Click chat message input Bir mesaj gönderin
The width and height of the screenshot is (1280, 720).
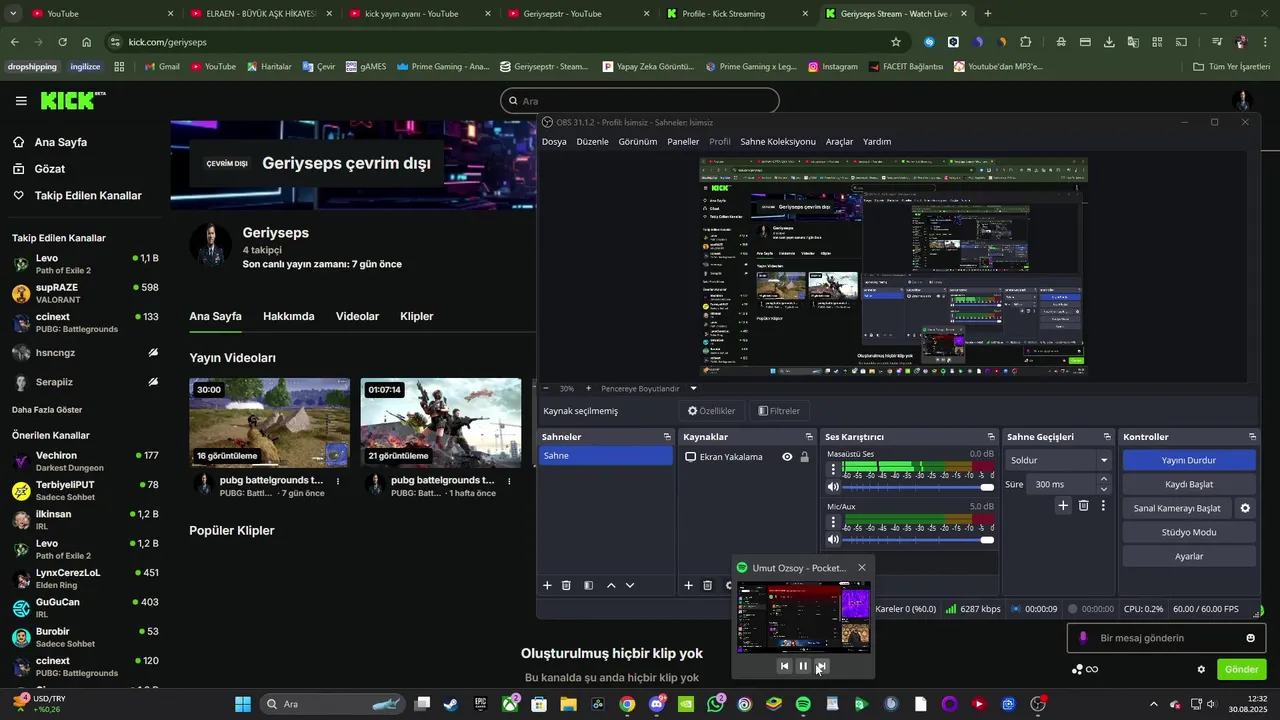(x=1165, y=638)
